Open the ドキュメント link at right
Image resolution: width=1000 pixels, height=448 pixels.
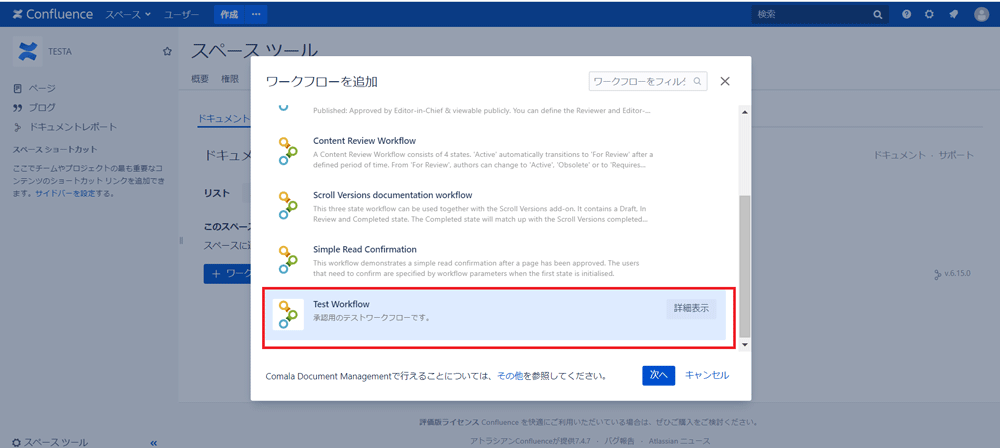[899, 155]
